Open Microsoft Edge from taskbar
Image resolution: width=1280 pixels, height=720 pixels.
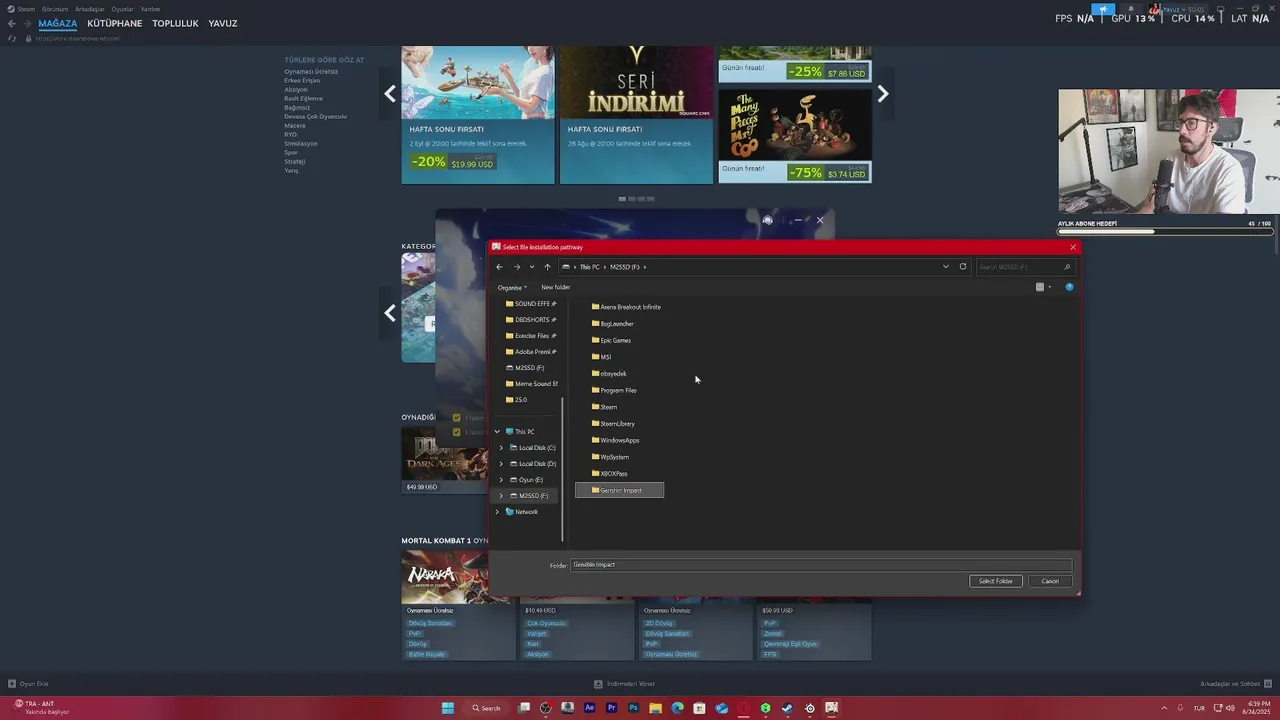[x=677, y=708]
